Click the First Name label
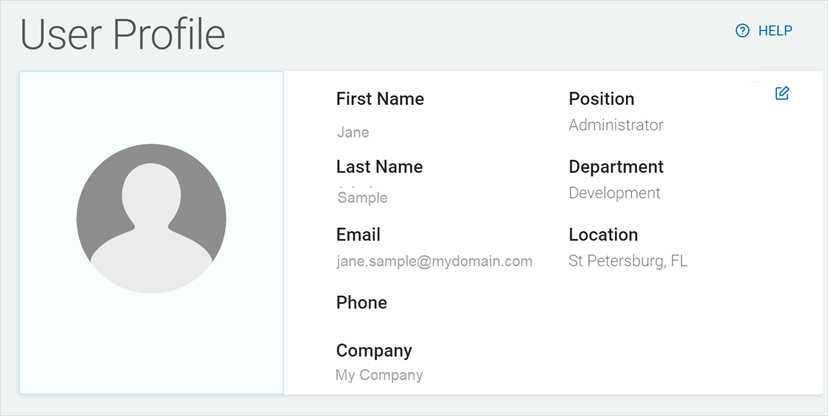828x416 pixels. [380, 99]
